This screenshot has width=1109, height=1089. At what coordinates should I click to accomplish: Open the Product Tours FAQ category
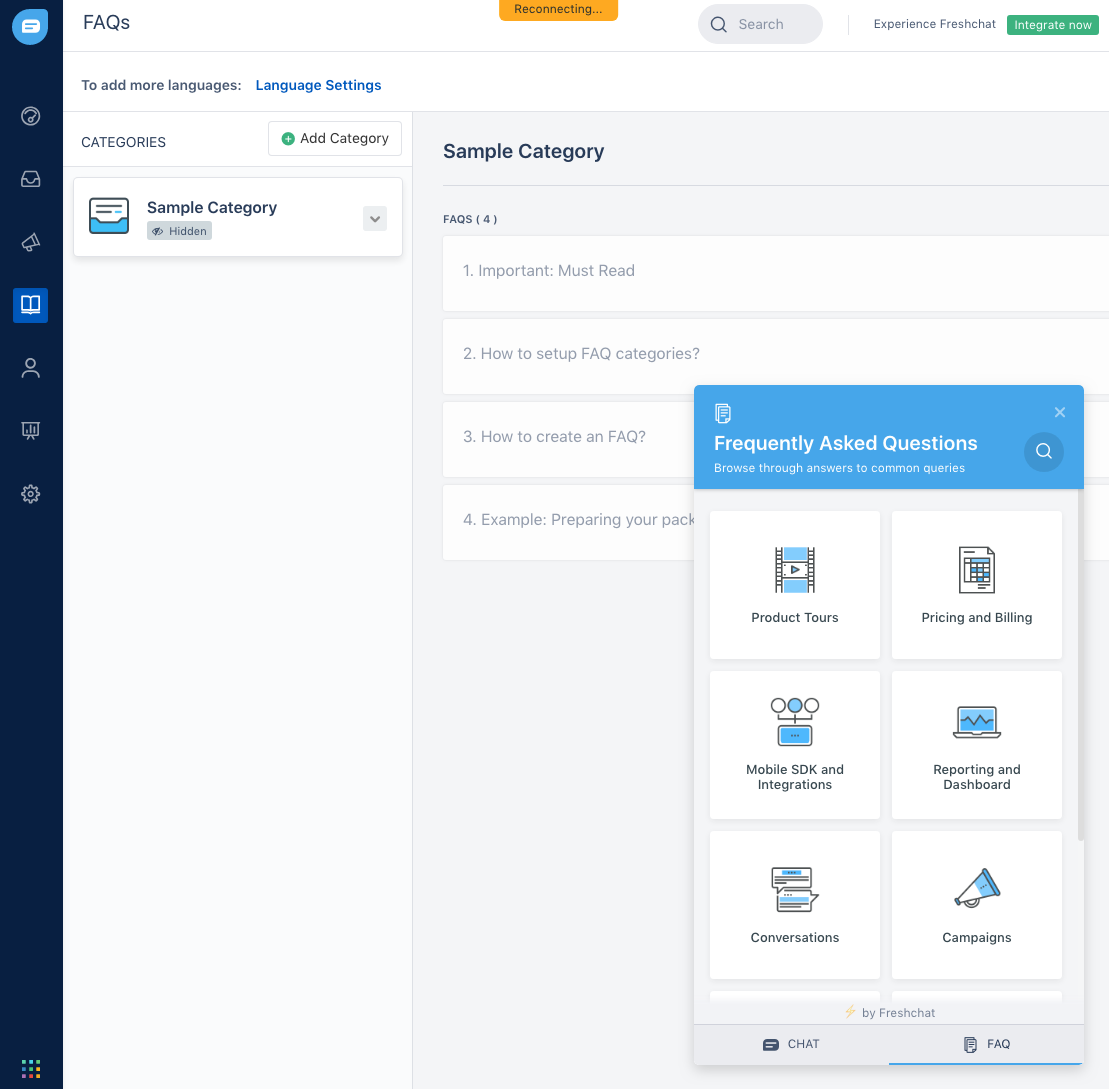(794, 585)
